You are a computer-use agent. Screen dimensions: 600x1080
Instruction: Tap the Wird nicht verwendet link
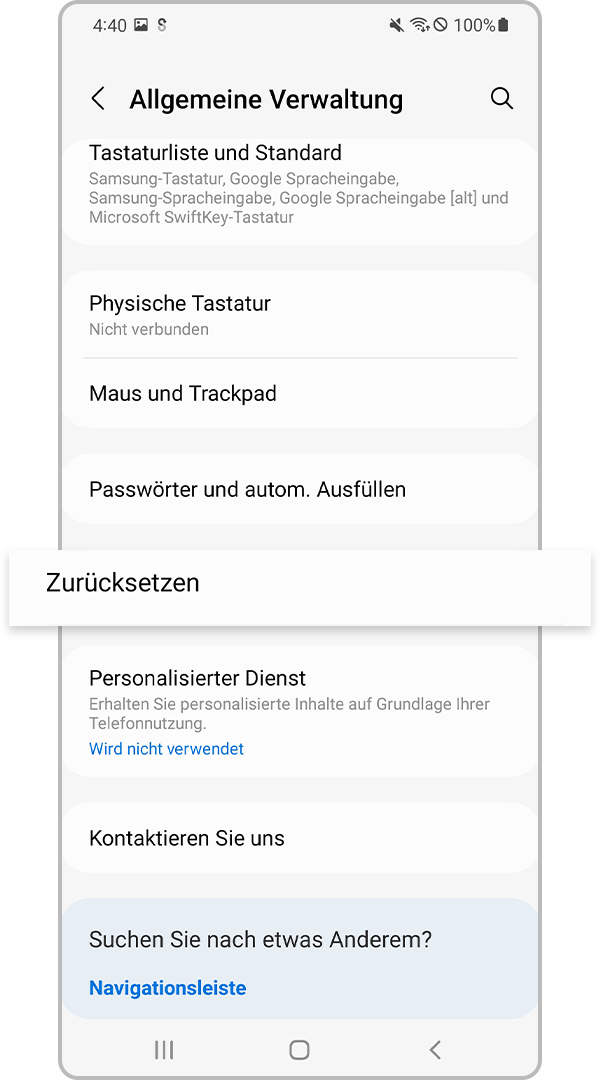[x=166, y=748]
